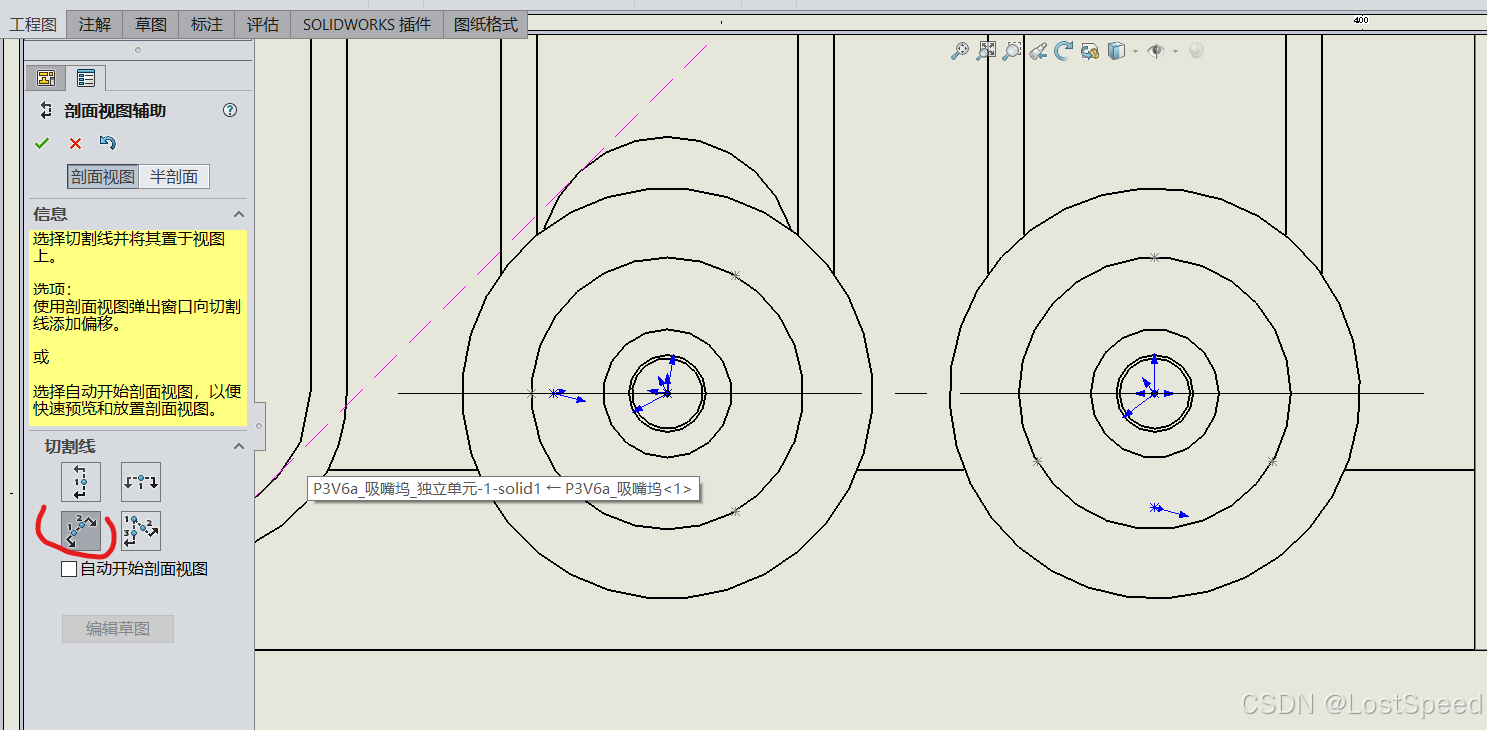Viewport: 1487px width, 730px height.
Task: Activate the zoom to area tool
Action: [x=1011, y=51]
